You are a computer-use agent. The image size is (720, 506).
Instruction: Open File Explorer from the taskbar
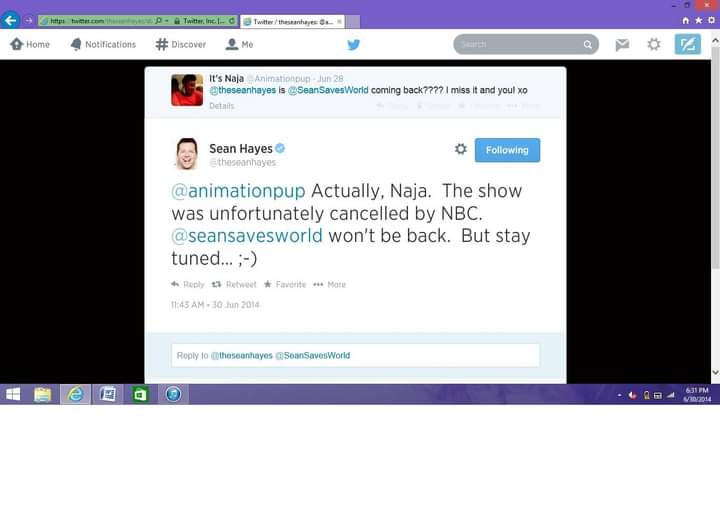point(43,394)
